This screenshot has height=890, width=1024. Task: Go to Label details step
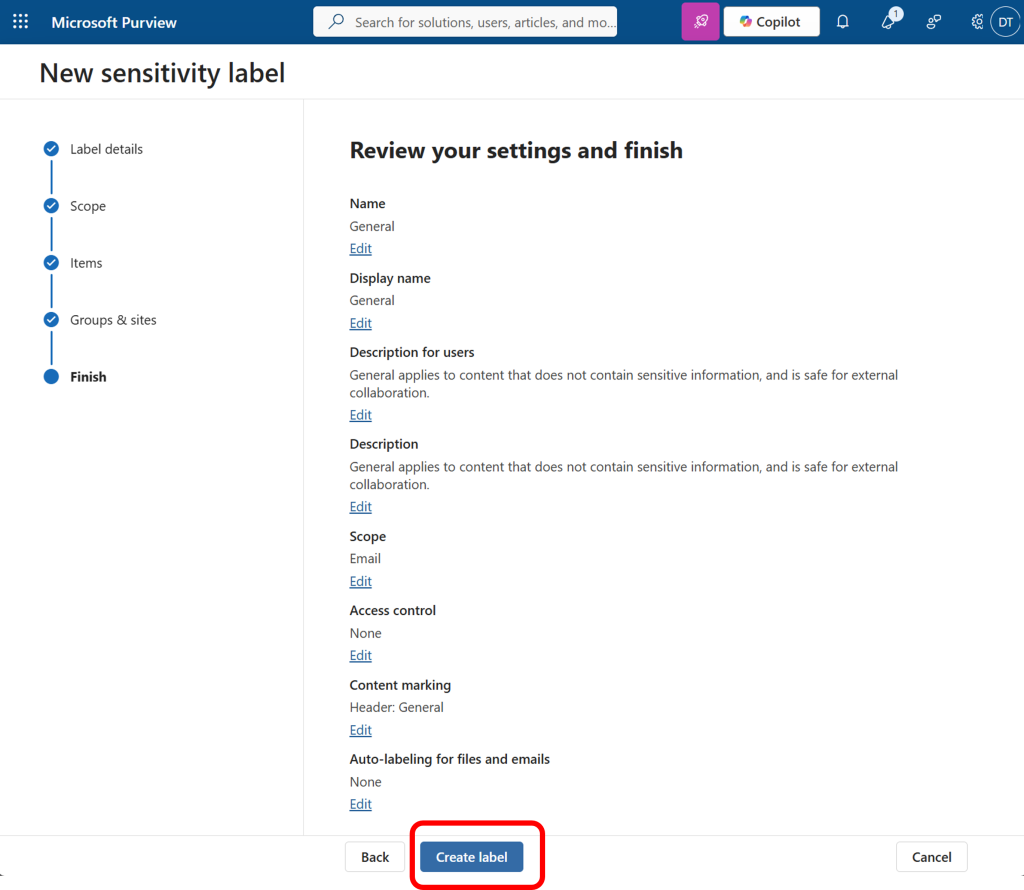106,149
